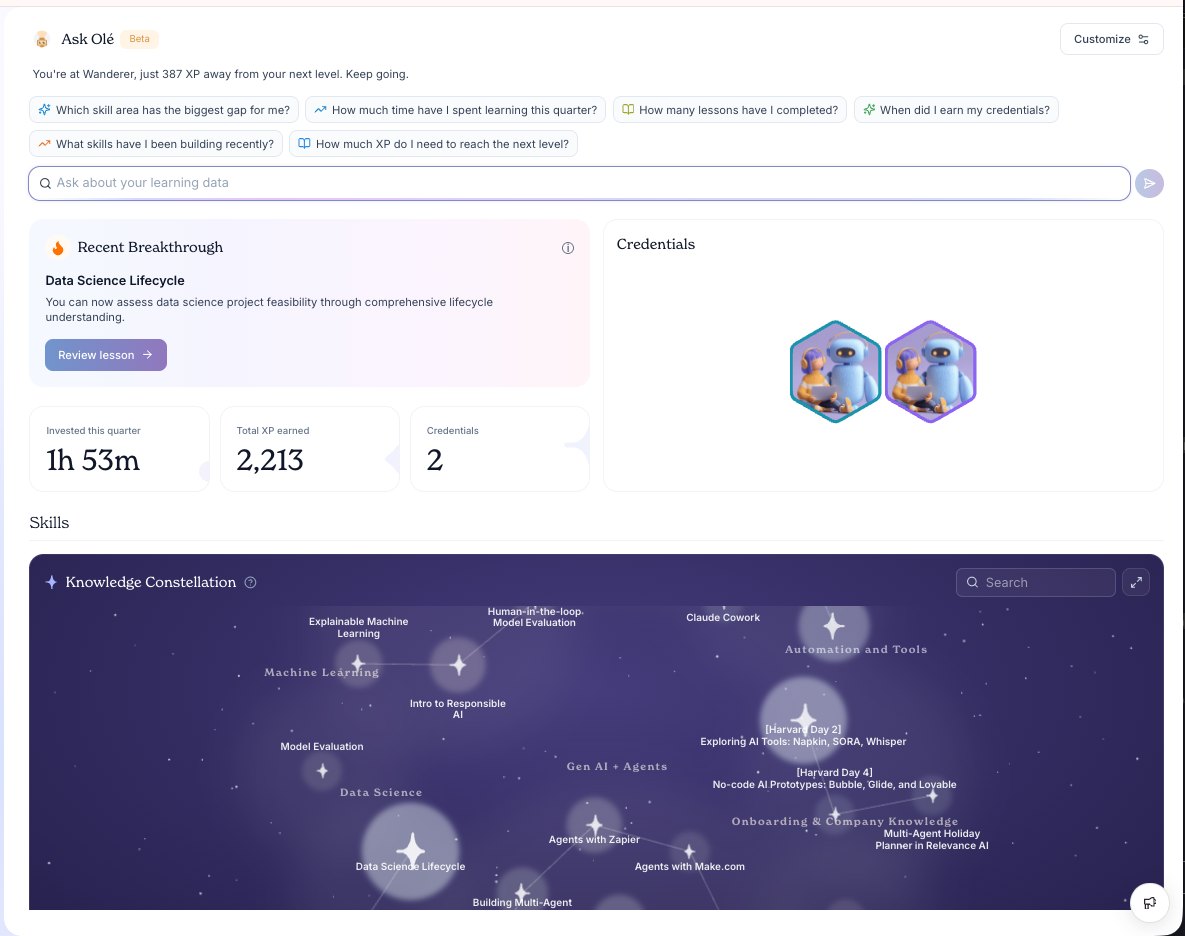
Task: Click 'How much XP do I need' suggestion
Action: pos(433,144)
